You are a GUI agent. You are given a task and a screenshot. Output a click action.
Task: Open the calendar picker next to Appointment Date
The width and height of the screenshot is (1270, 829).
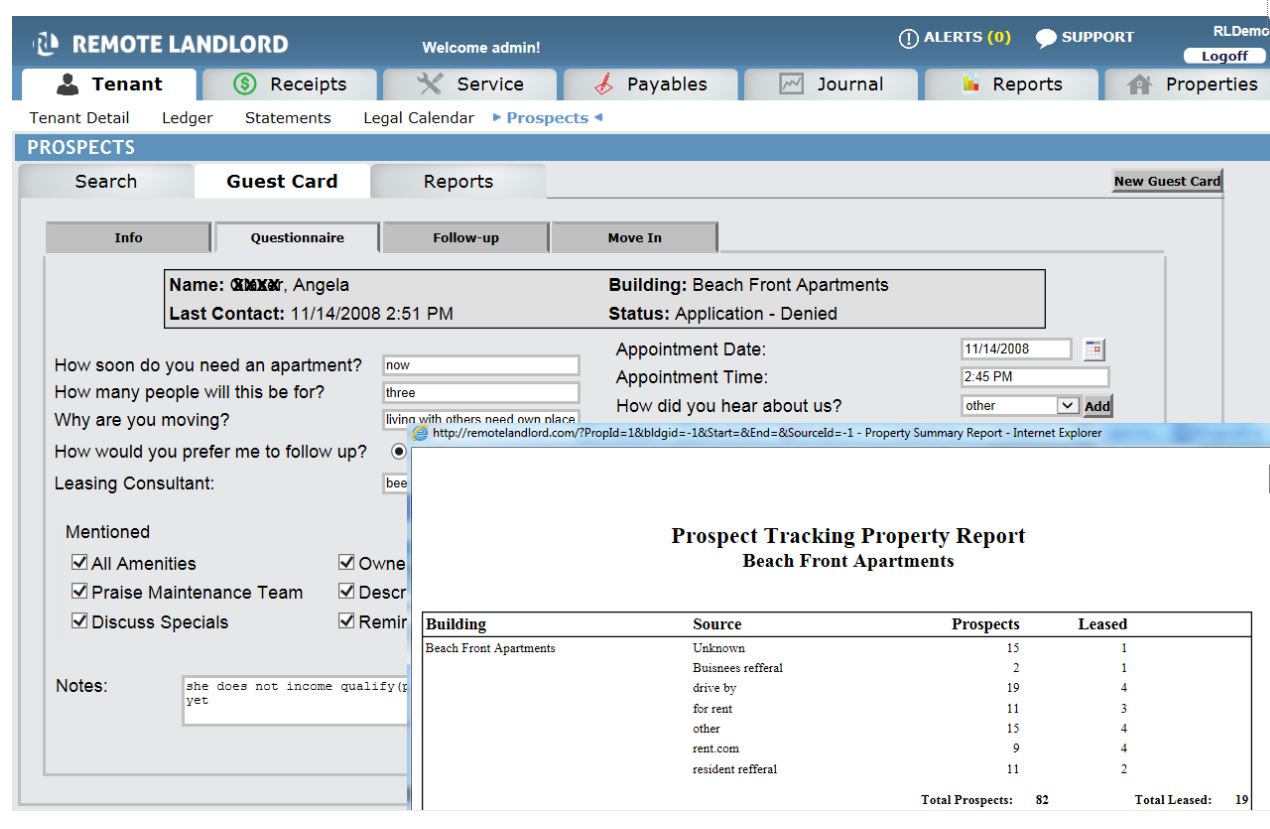point(1095,349)
